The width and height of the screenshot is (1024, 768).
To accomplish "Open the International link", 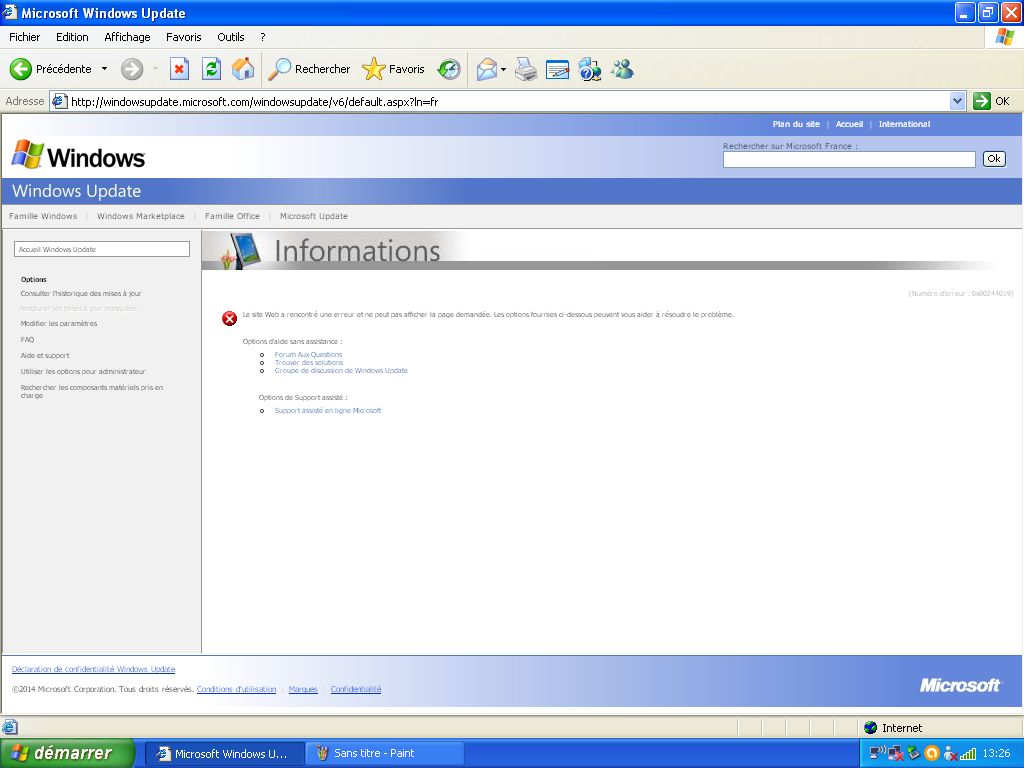I will coord(904,124).
